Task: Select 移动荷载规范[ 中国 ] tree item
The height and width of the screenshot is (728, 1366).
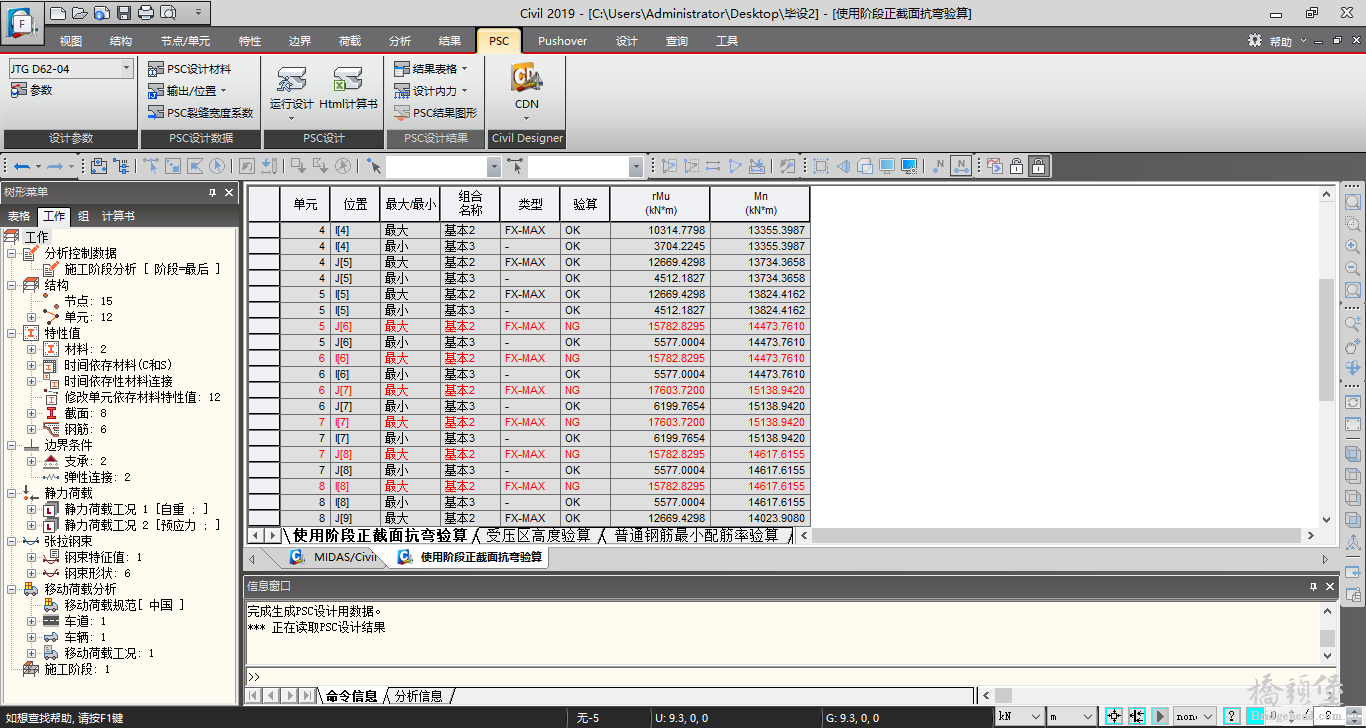Action: click(x=124, y=605)
